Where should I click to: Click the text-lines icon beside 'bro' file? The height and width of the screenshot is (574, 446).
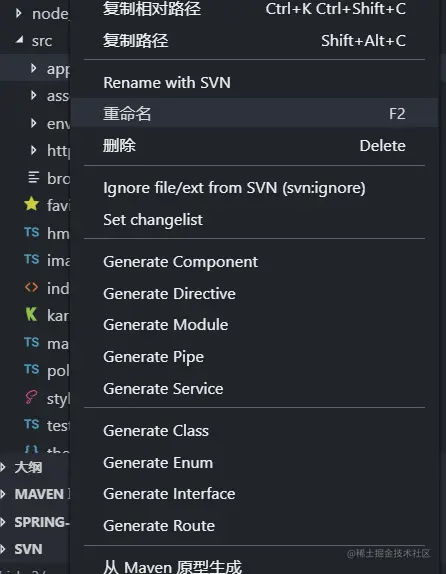click(x=33, y=178)
